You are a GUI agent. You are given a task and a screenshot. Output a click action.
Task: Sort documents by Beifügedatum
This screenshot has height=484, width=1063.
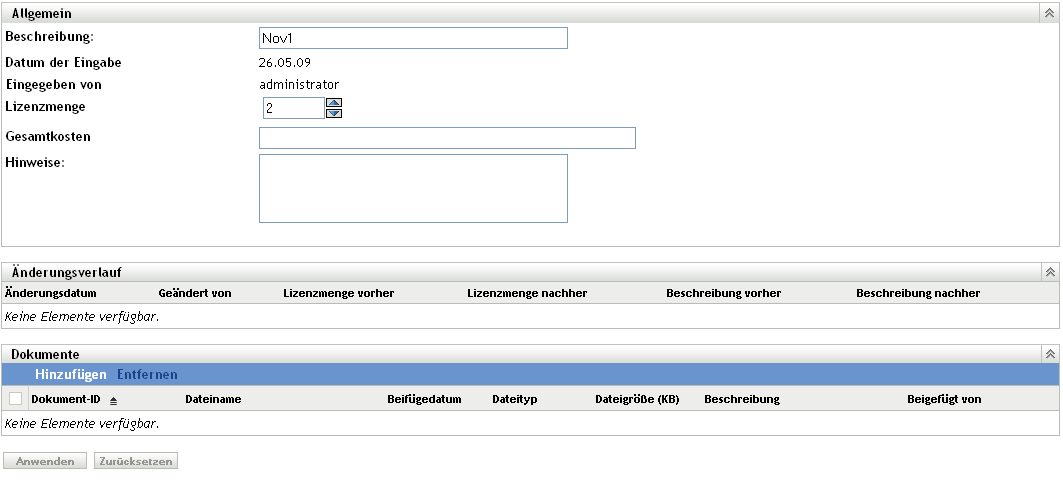(x=424, y=399)
